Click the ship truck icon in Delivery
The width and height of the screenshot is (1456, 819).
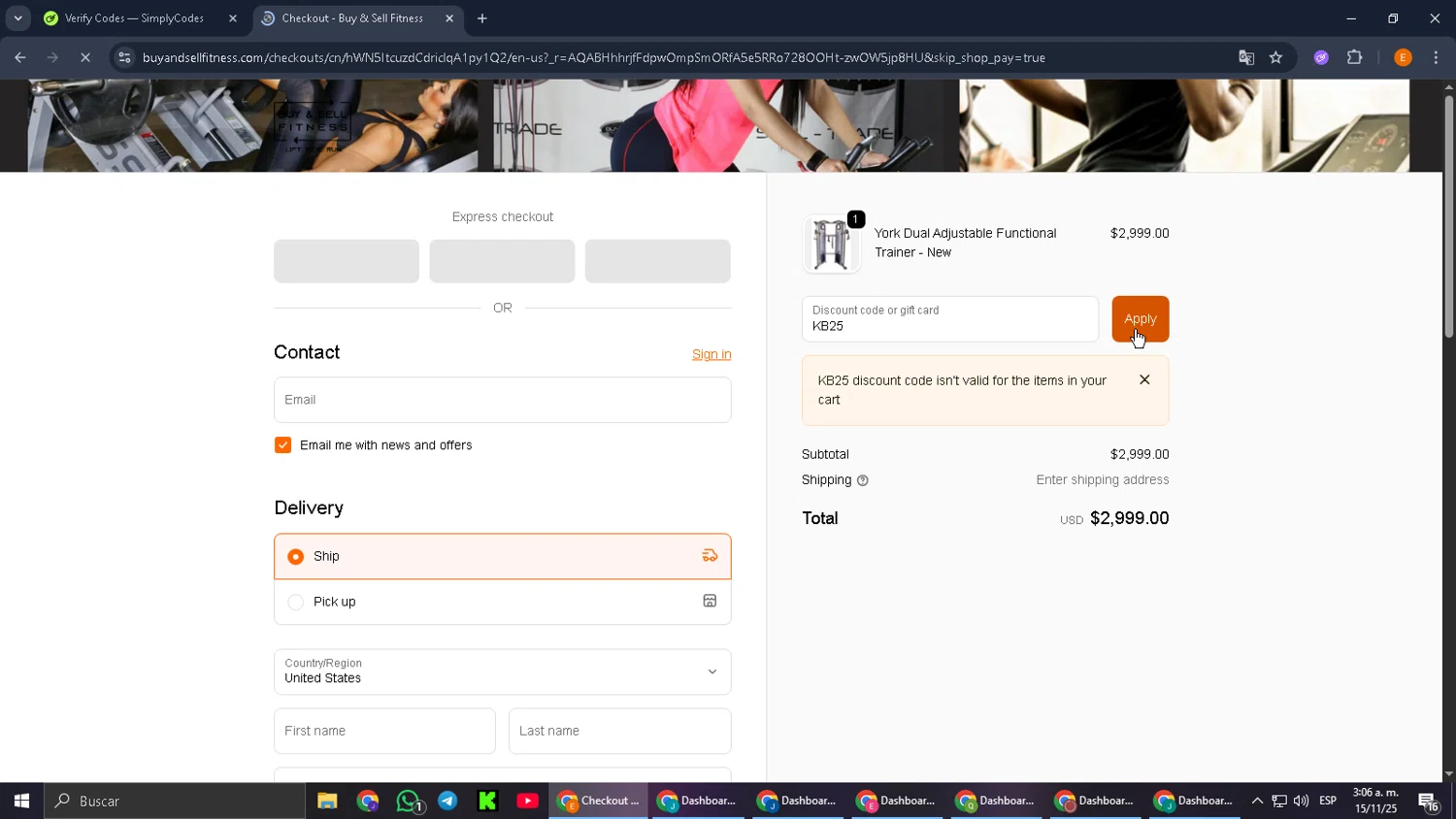[710, 556]
